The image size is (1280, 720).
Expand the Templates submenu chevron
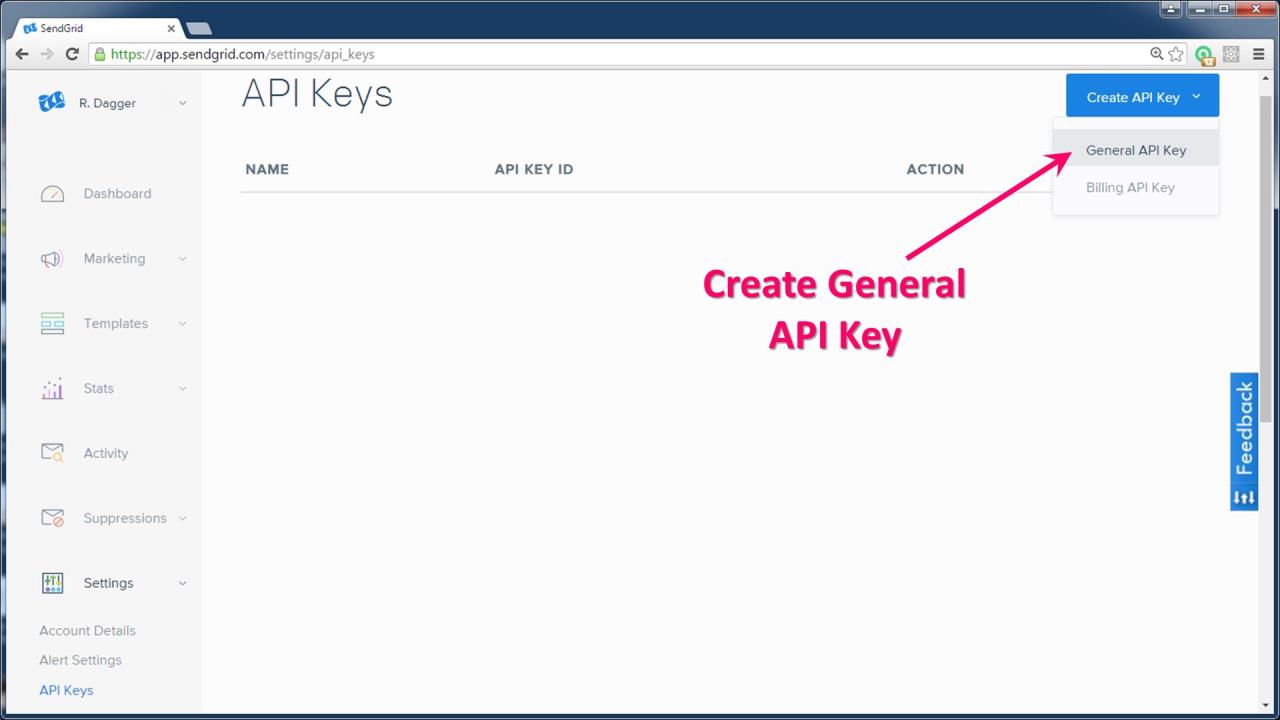182,324
